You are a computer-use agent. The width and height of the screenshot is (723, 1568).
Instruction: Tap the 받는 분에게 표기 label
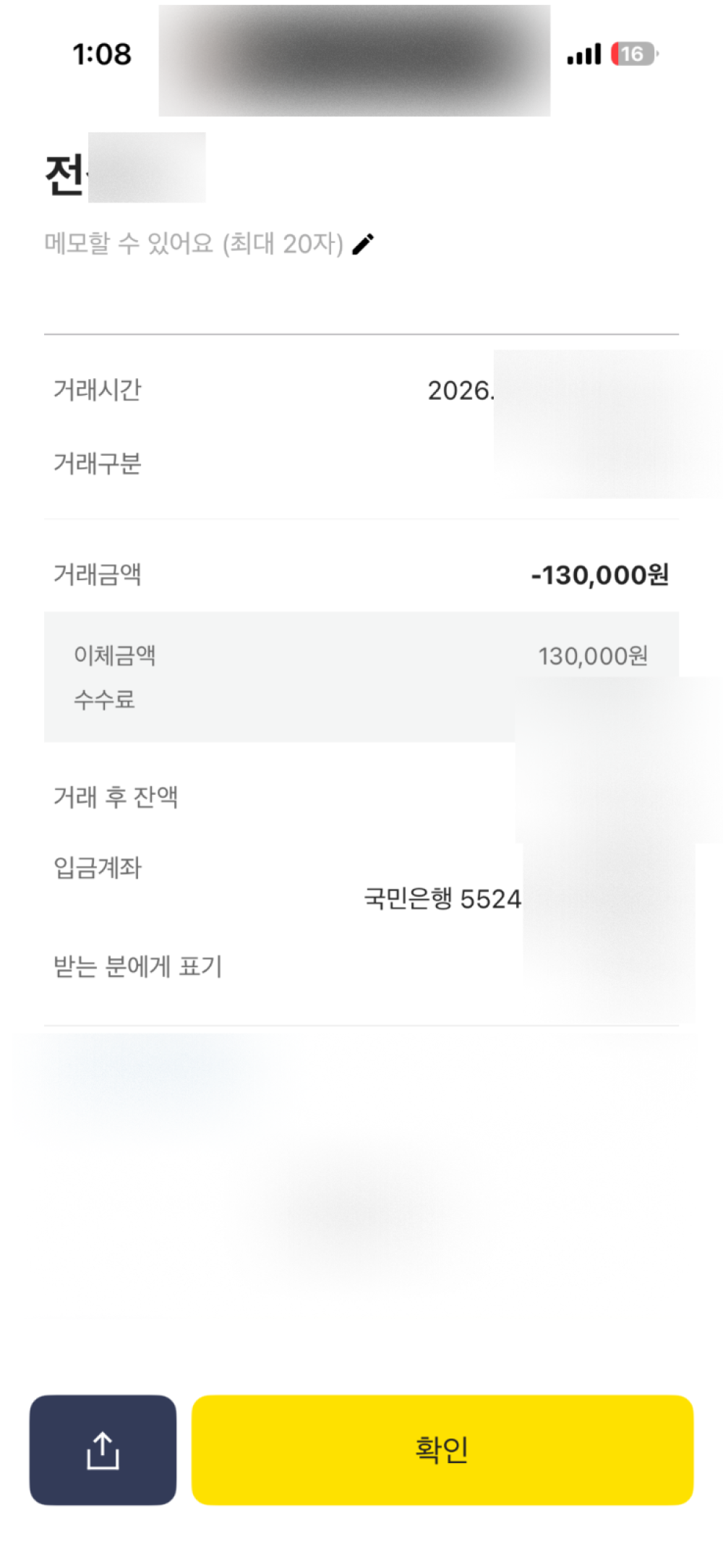(x=138, y=967)
